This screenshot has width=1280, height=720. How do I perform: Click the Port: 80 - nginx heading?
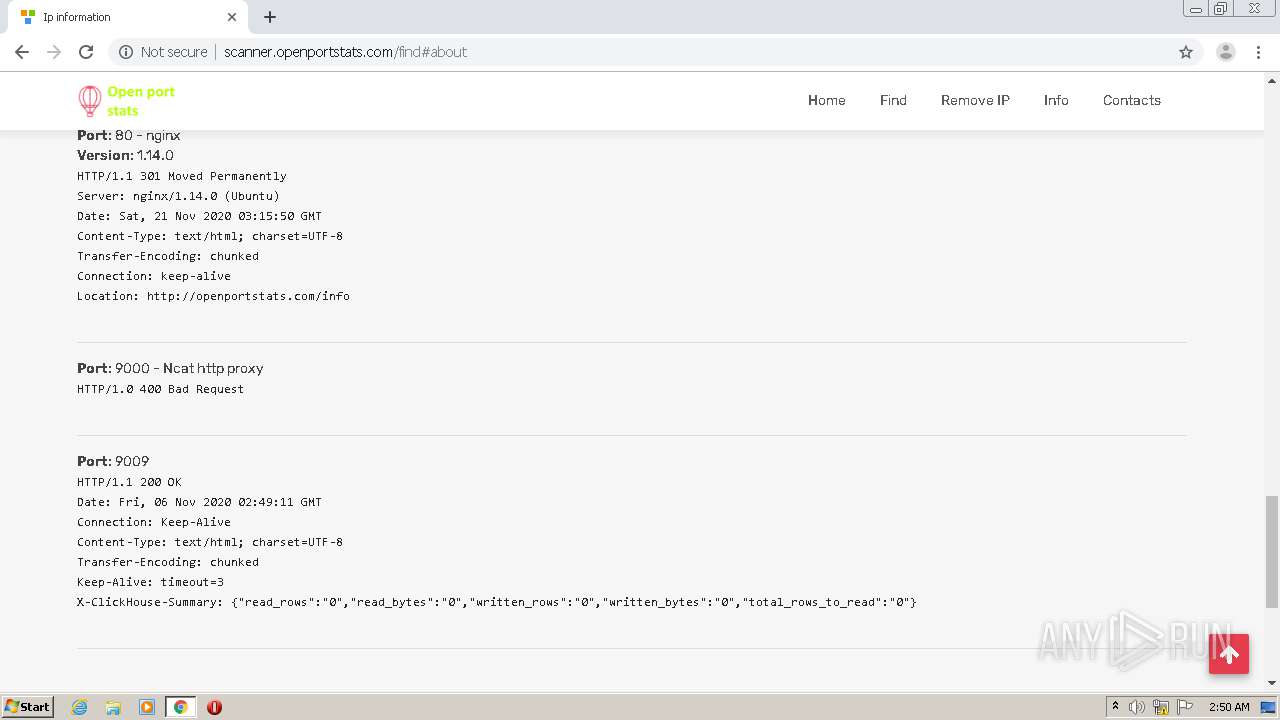coord(129,135)
